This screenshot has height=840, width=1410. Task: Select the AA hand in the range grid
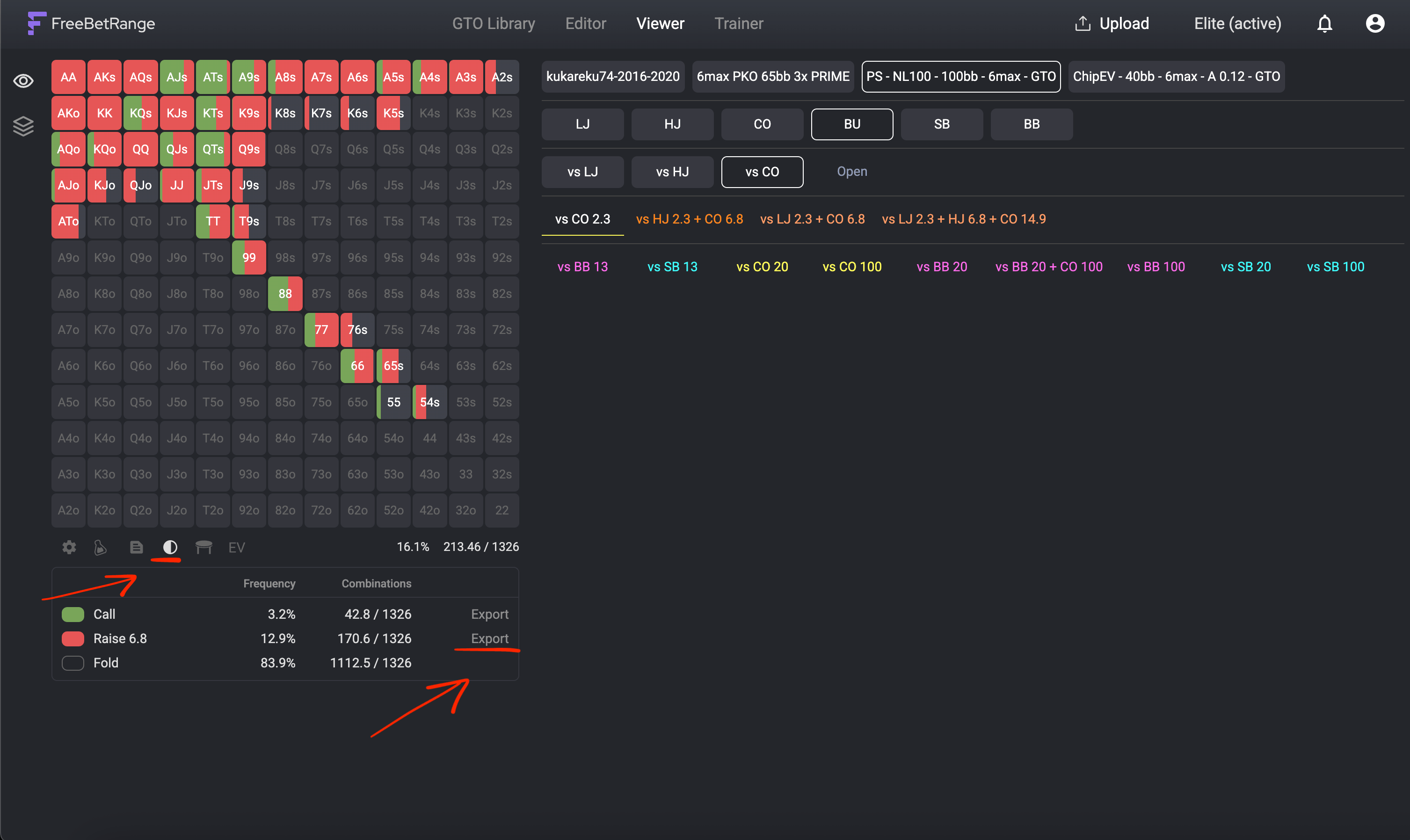tap(68, 76)
